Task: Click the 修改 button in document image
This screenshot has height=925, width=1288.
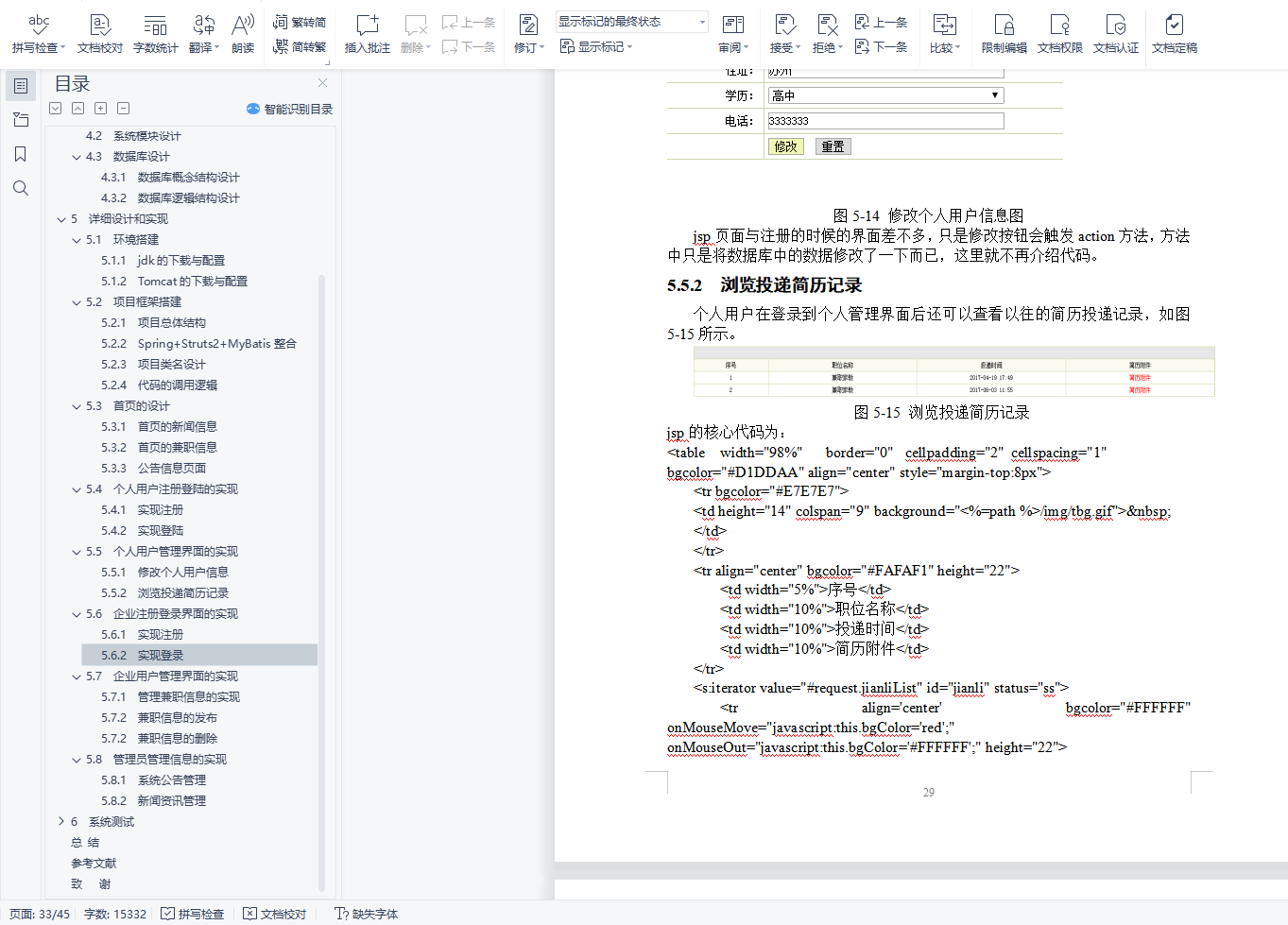Action: [785, 146]
